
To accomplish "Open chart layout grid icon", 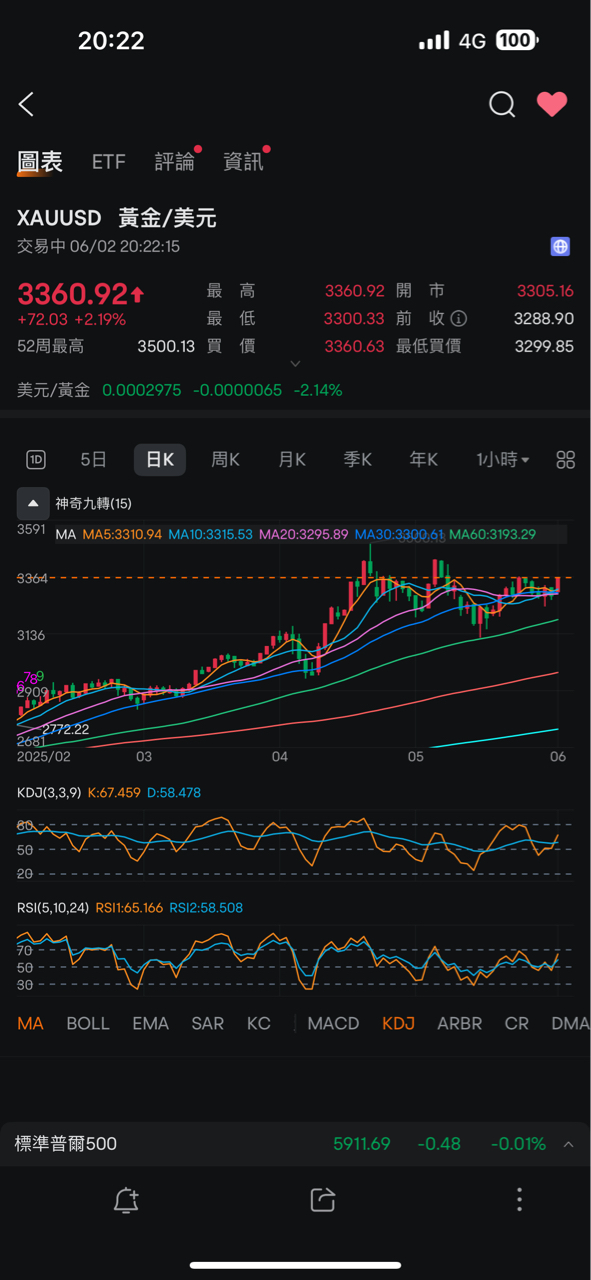I will 566,460.
